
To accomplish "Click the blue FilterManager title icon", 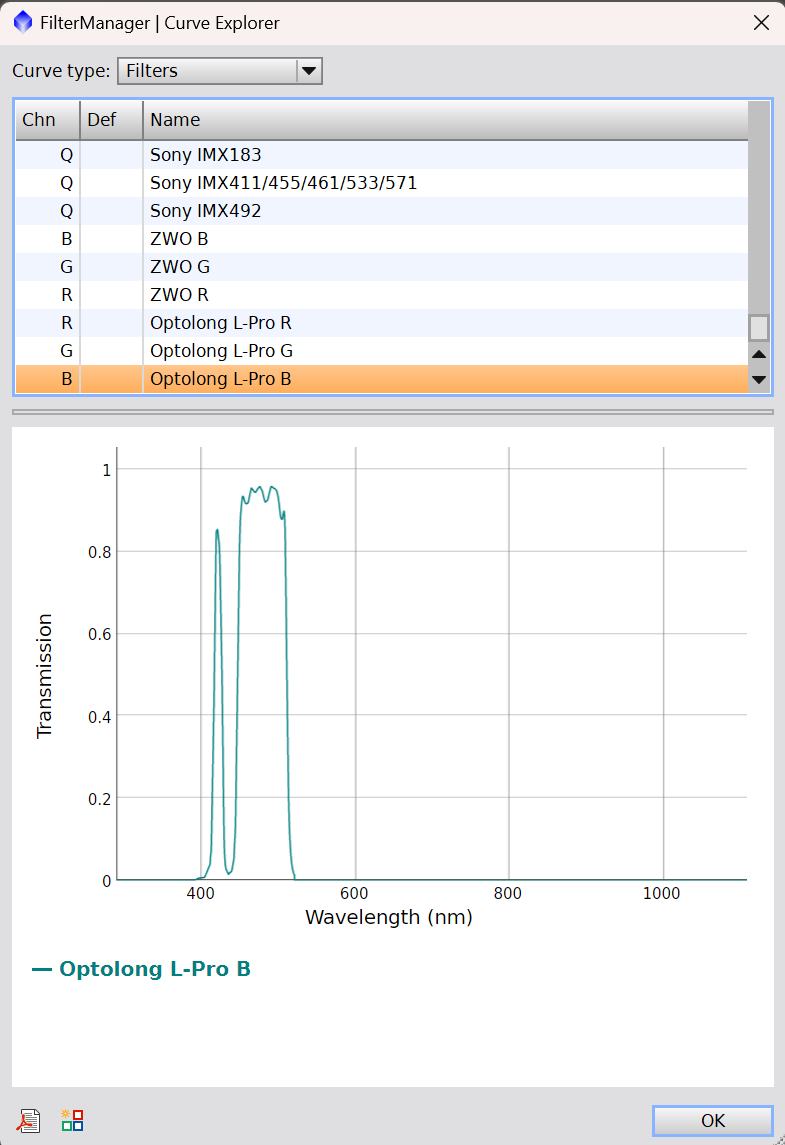I will 23,22.
